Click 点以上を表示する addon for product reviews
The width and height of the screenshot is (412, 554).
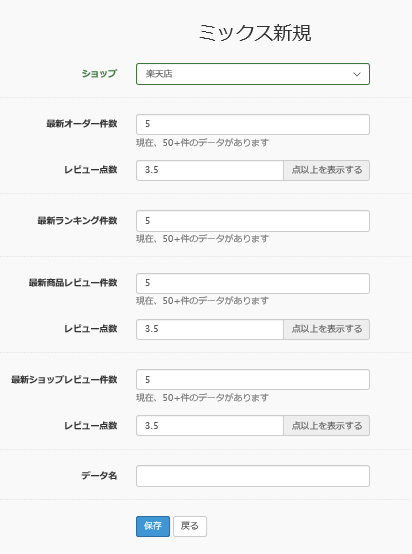coord(326,329)
